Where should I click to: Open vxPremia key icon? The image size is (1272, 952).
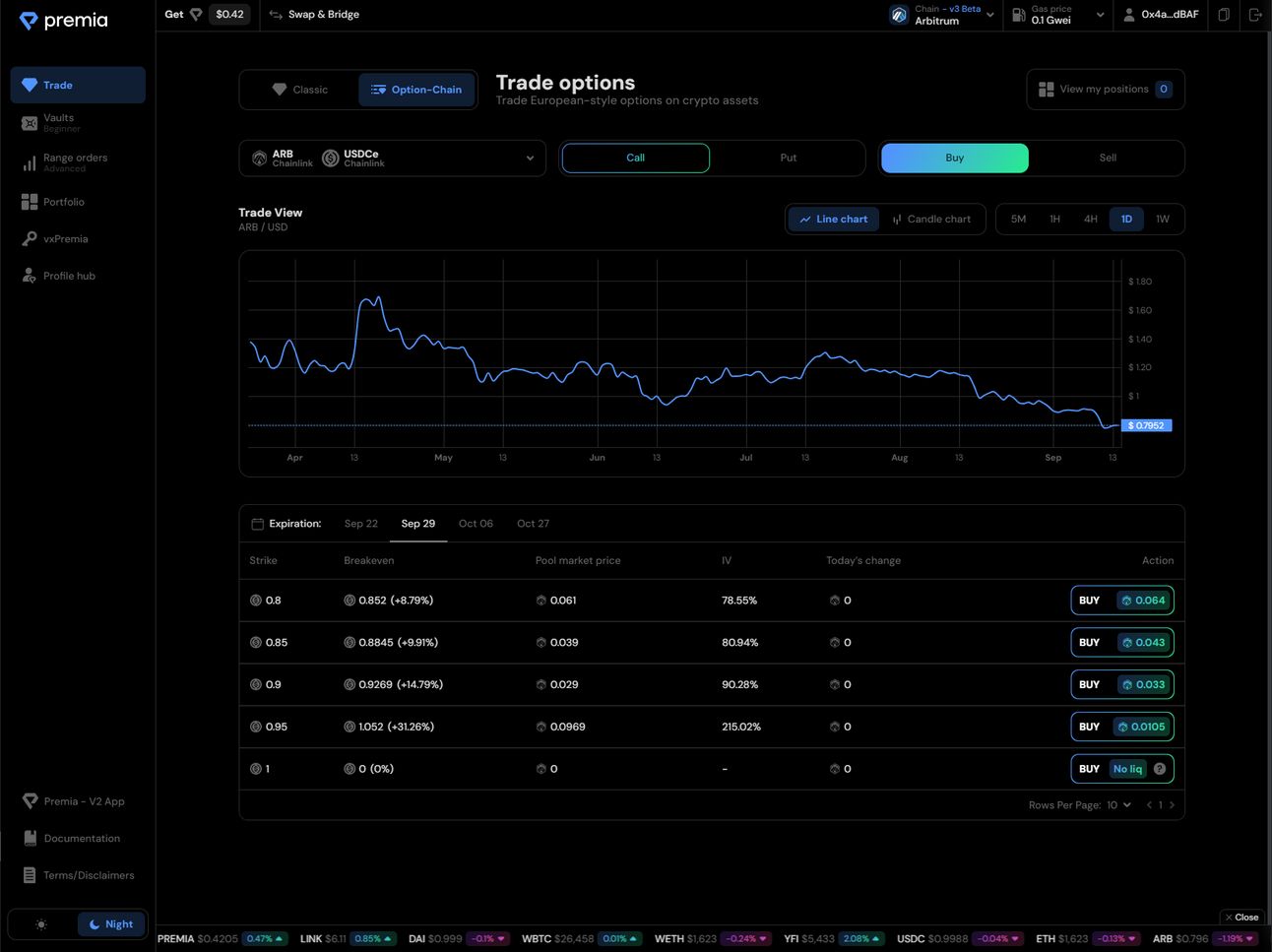click(30, 239)
